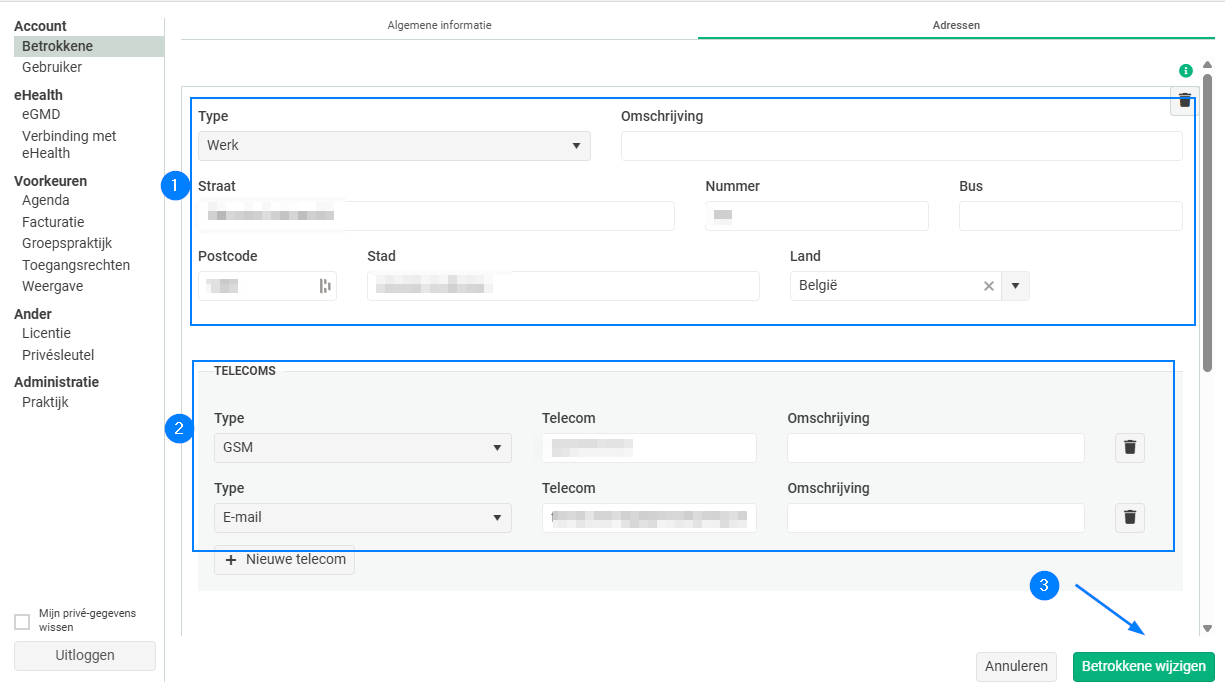Viewport: 1225px width, 696px height.
Task: Delete the E-mail telecom row
Action: 1130,518
